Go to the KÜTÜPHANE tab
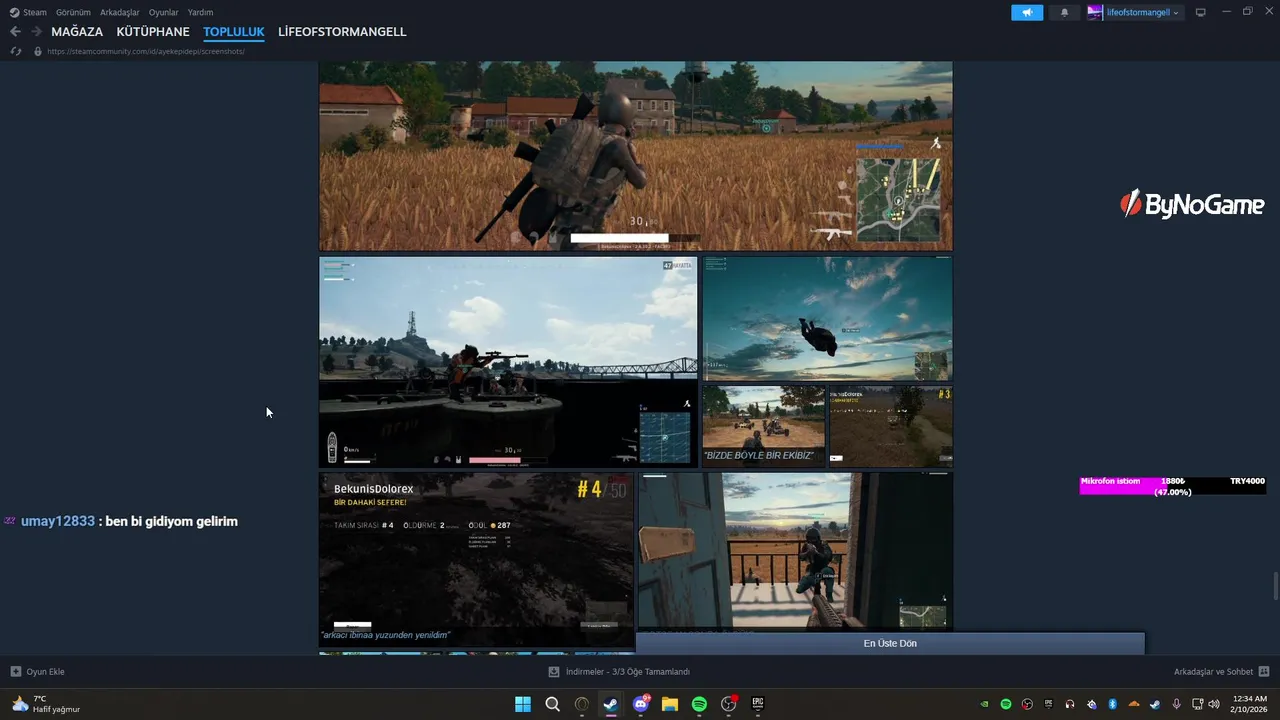This screenshot has height=720, width=1280. pyautogui.click(x=153, y=32)
